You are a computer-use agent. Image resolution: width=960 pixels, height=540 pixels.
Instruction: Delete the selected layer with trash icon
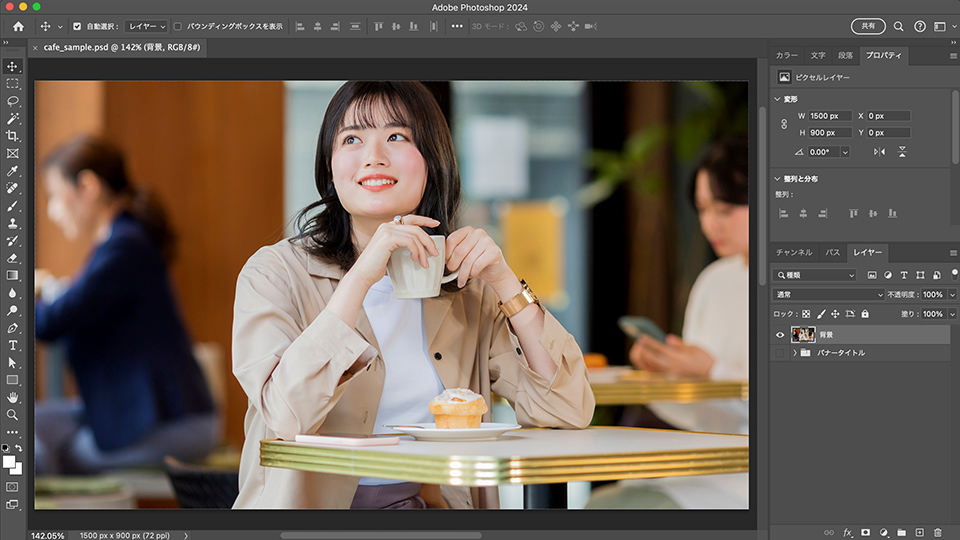click(x=937, y=533)
